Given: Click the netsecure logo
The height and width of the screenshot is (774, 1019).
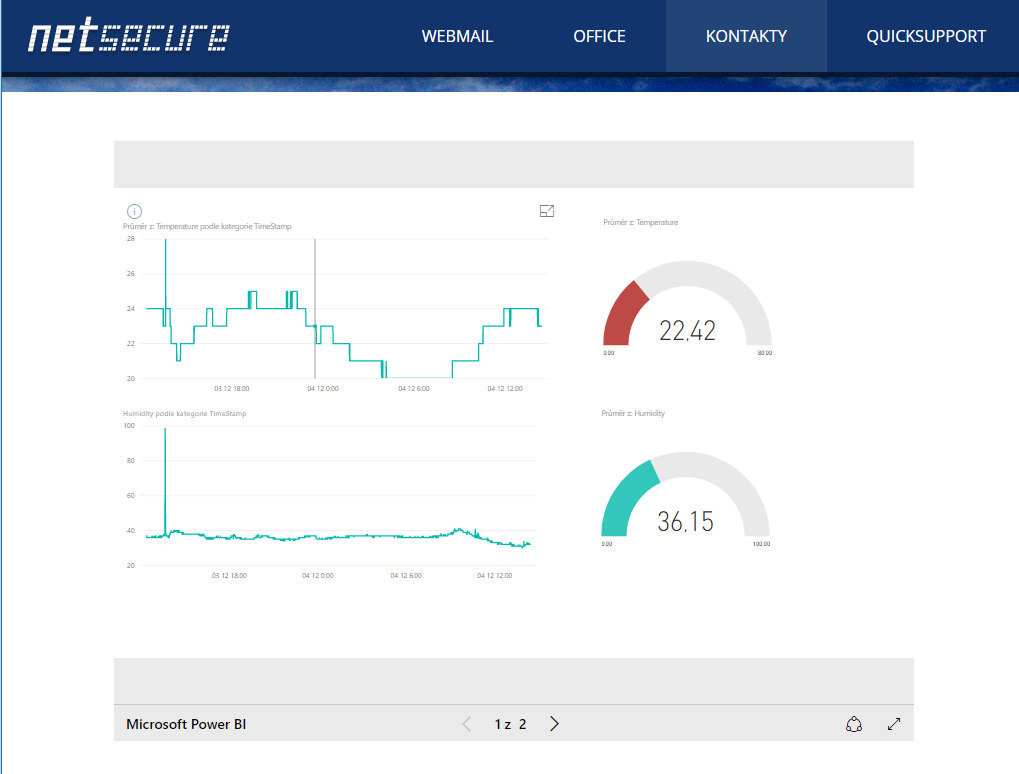Looking at the screenshot, I should (128, 37).
